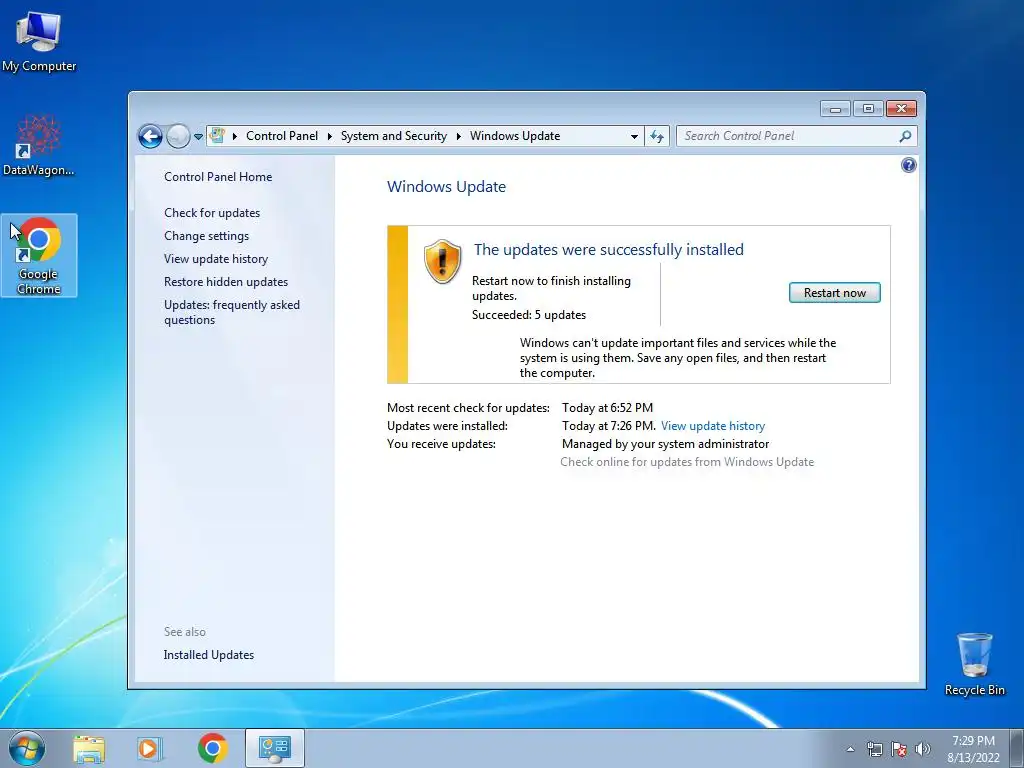The image size is (1024, 768).
Task: Open Change settings
Action: pos(206,236)
